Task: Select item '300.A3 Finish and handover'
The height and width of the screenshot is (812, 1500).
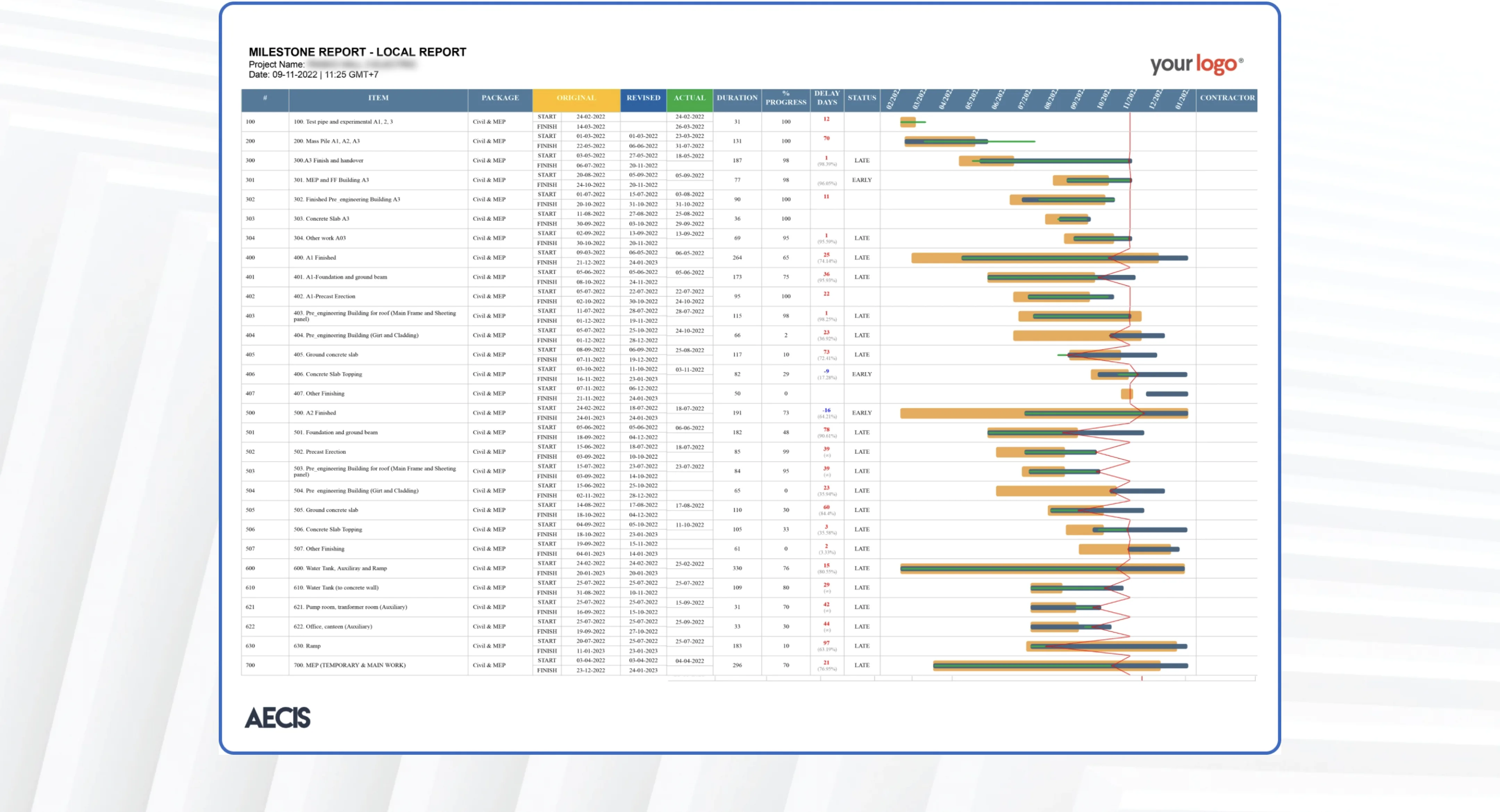Action: tap(328, 160)
